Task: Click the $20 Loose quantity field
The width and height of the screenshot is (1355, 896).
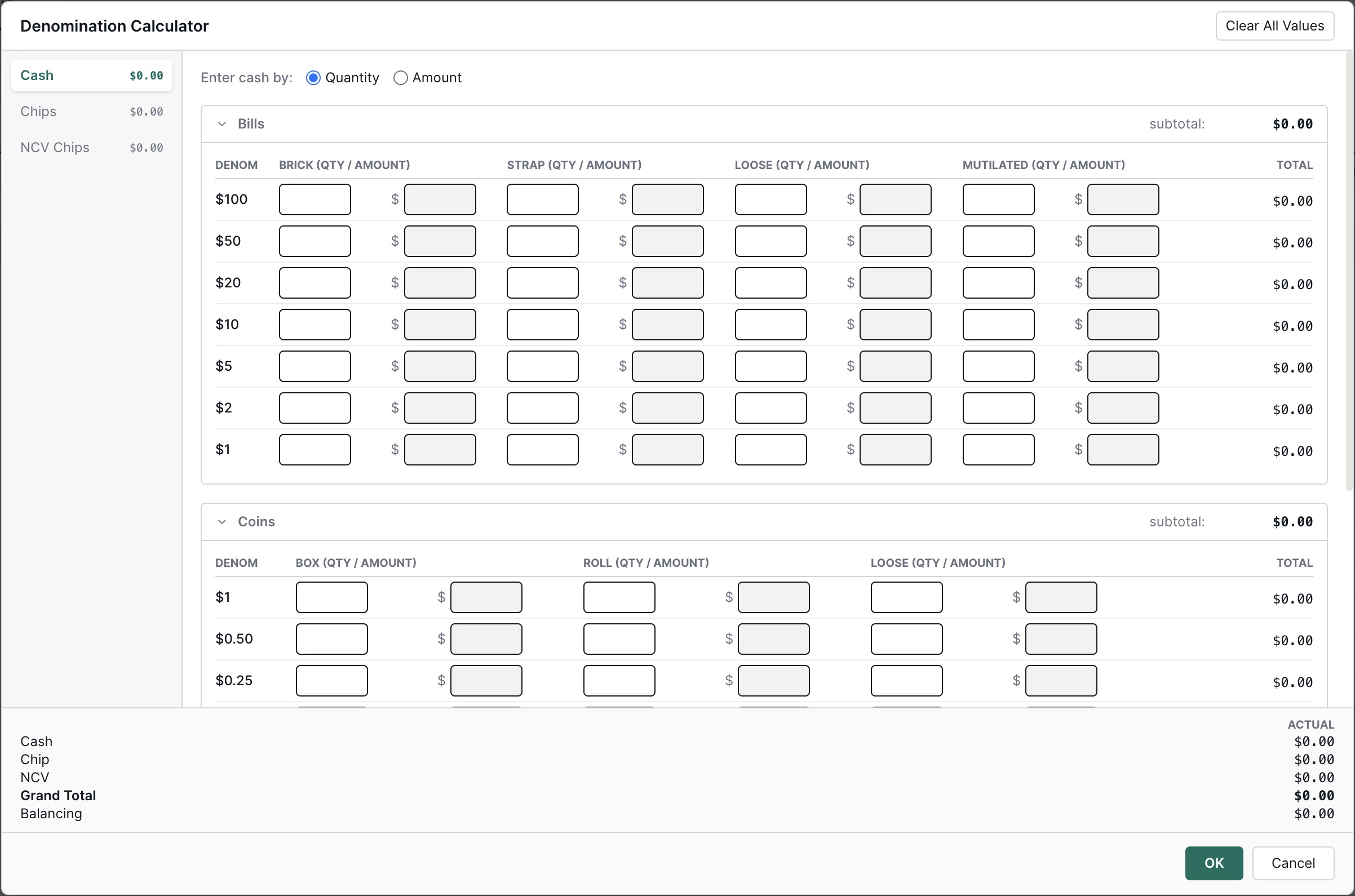Action: [x=771, y=283]
